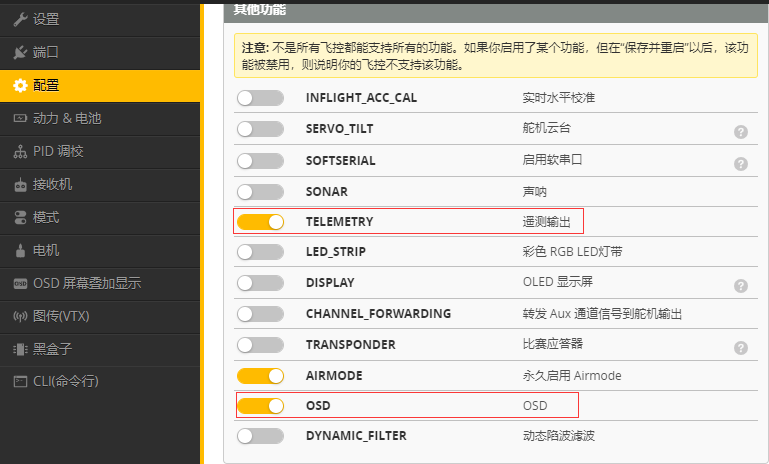Open the CLI(命令行) tab
769x464 pixels.
coord(66,381)
